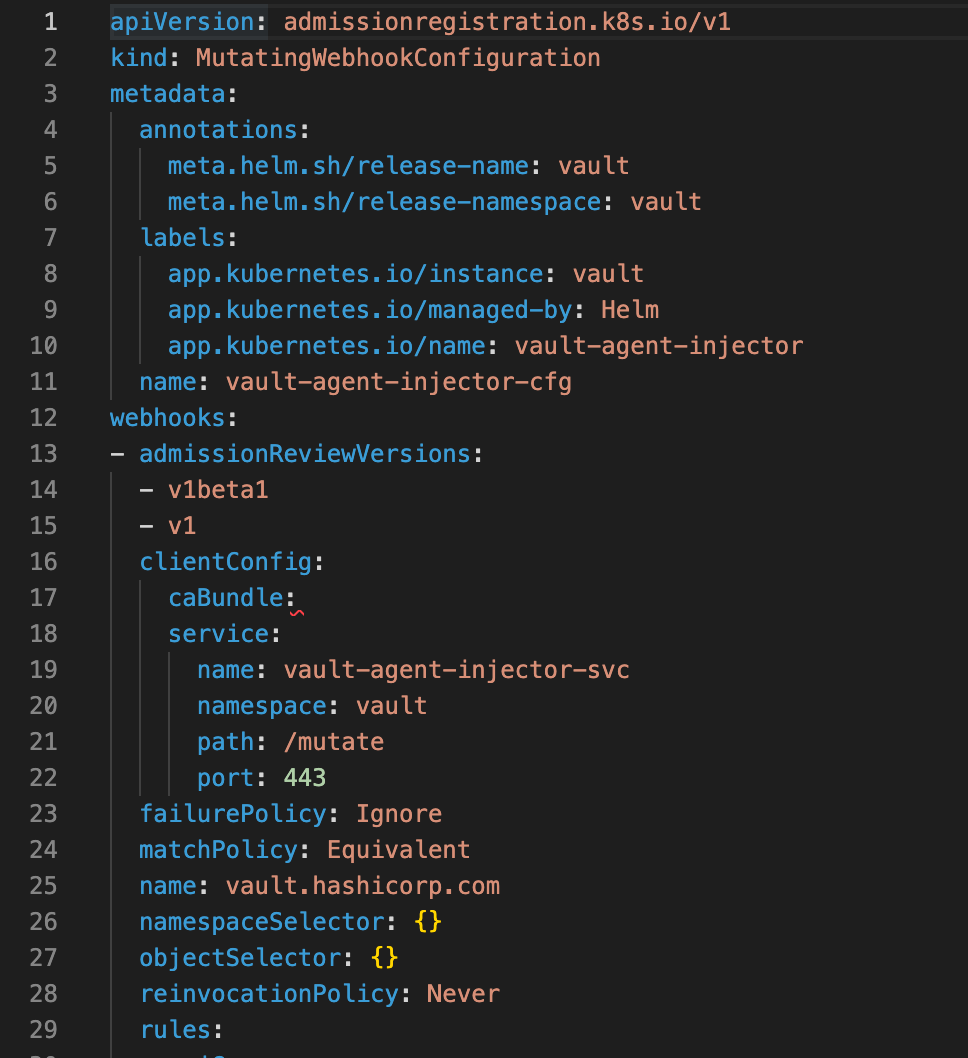The height and width of the screenshot is (1058, 968).
Task: Click the /mutate path value
Action: coord(334,742)
